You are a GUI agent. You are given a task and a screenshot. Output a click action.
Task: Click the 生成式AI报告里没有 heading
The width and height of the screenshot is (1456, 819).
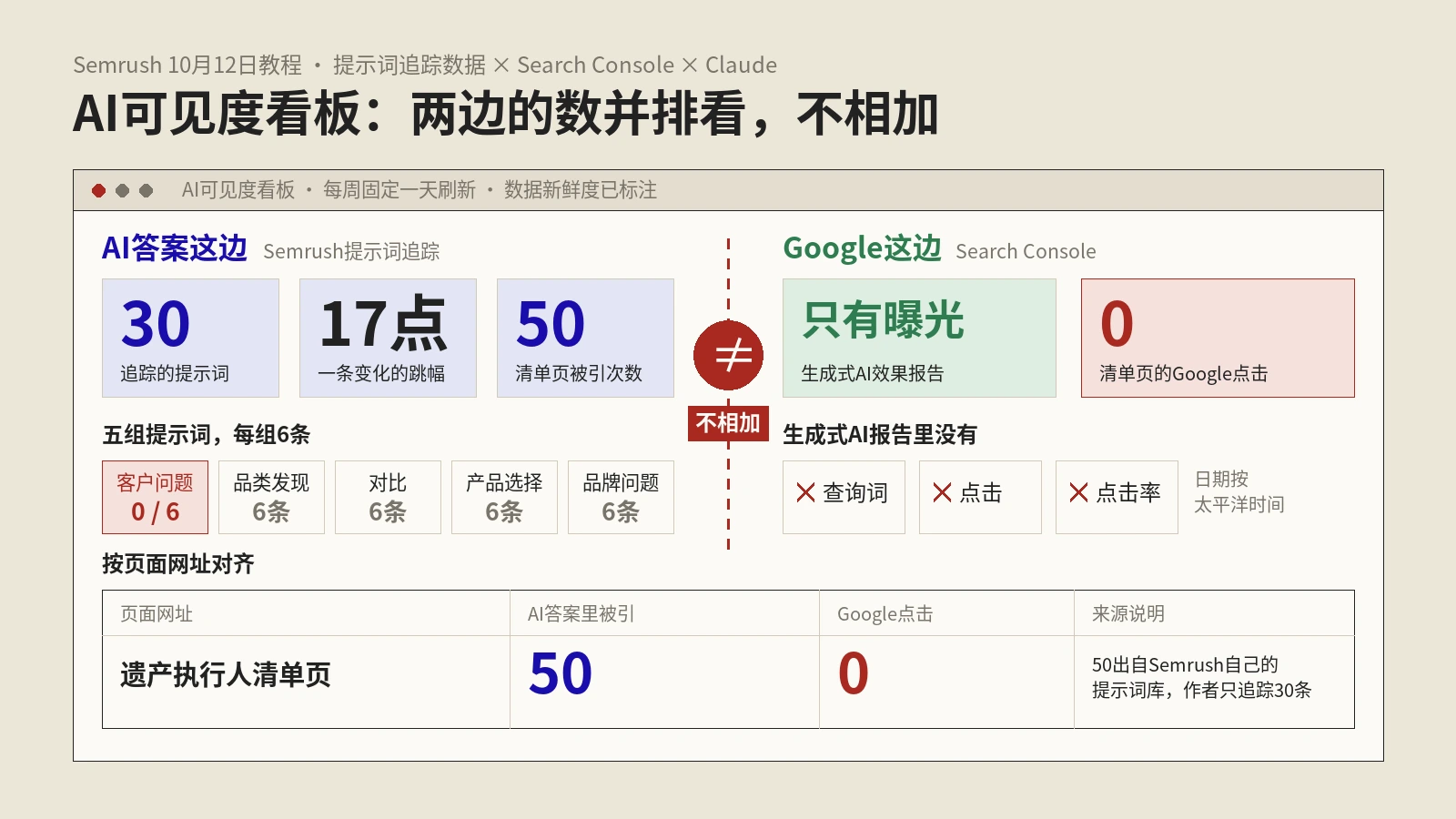tap(879, 435)
